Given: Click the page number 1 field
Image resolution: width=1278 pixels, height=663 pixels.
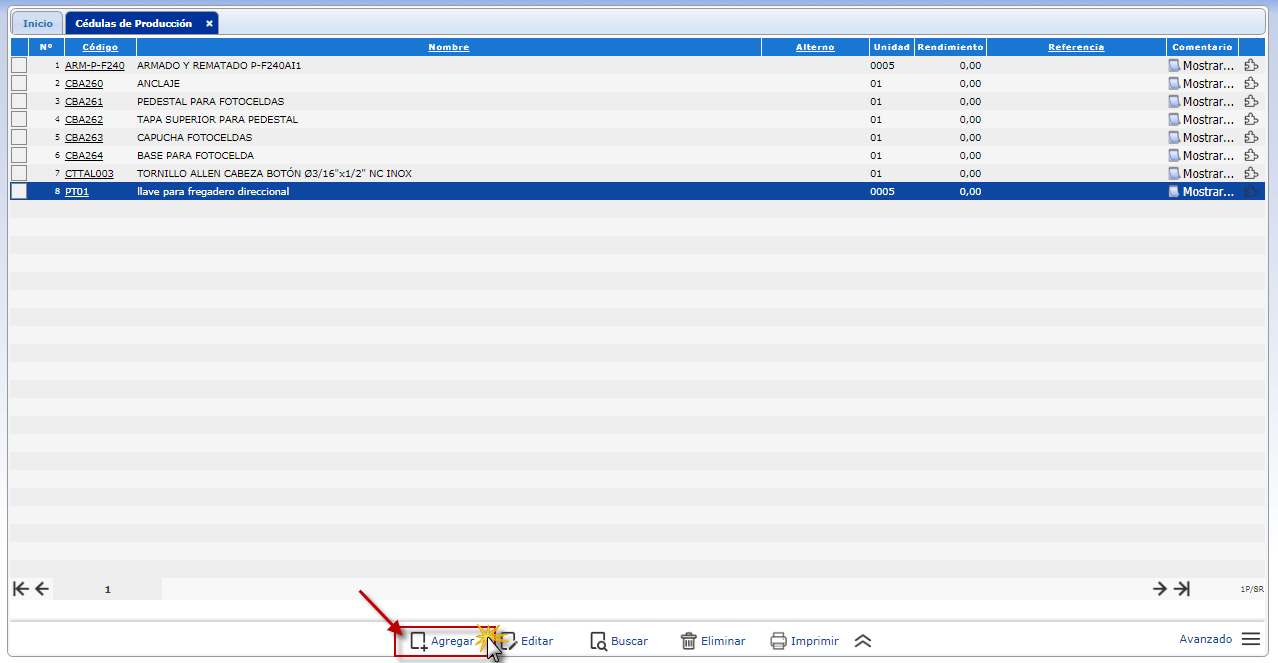Looking at the screenshot, I should (x=108, y=590).
